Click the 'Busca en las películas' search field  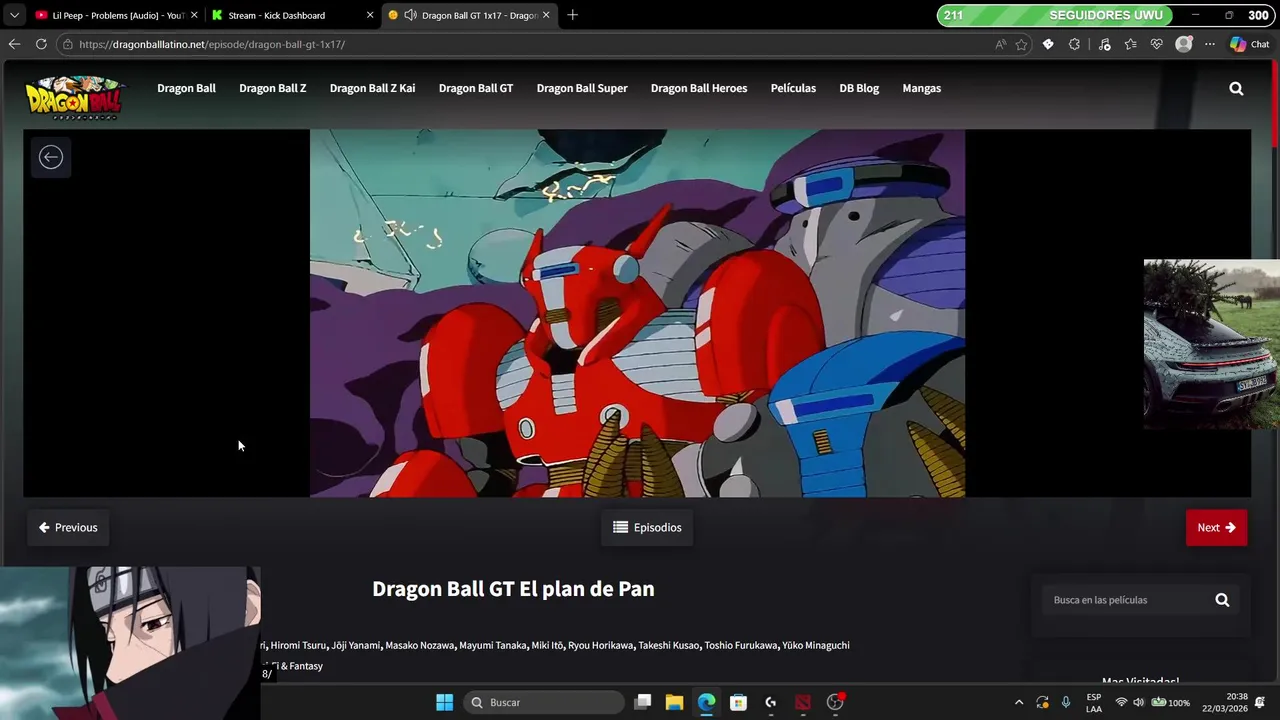point(1126,600)
